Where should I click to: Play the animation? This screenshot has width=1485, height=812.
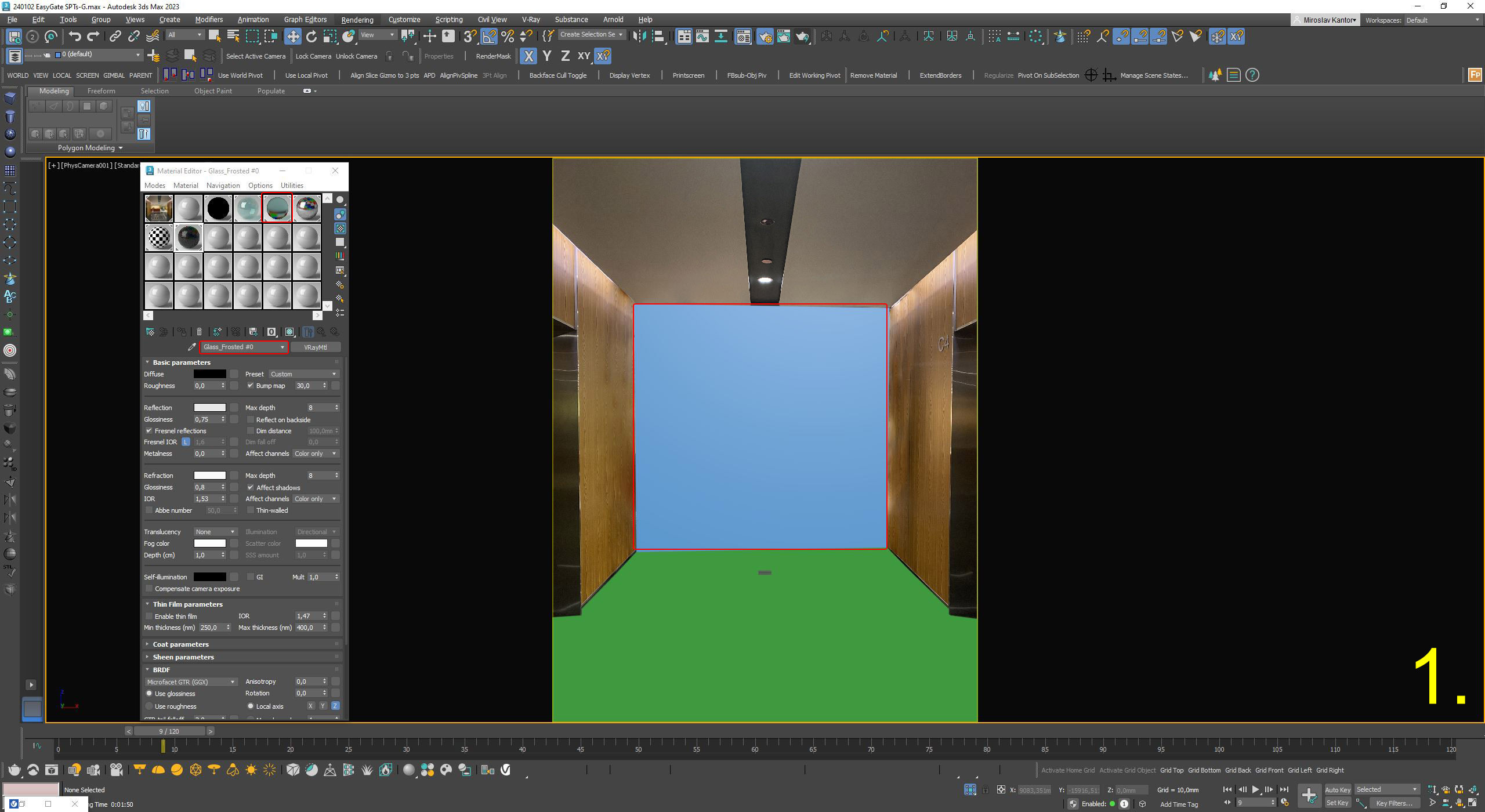(x=1255, y=789)
